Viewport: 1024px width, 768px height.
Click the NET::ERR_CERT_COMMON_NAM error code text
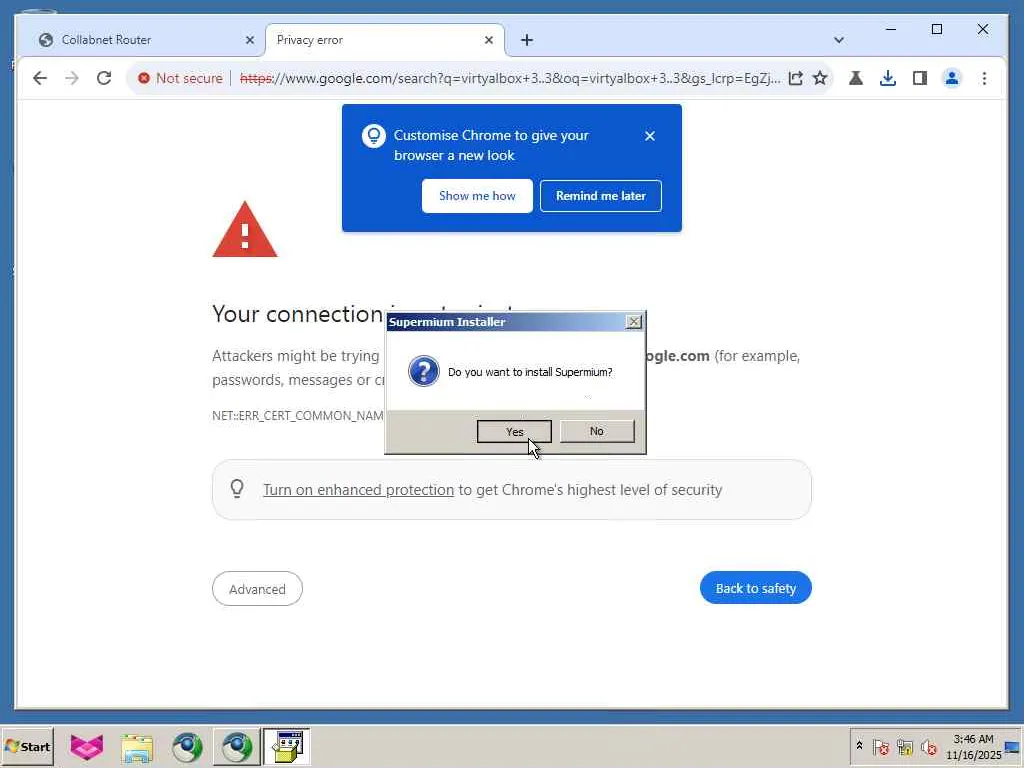click(298, 416)
